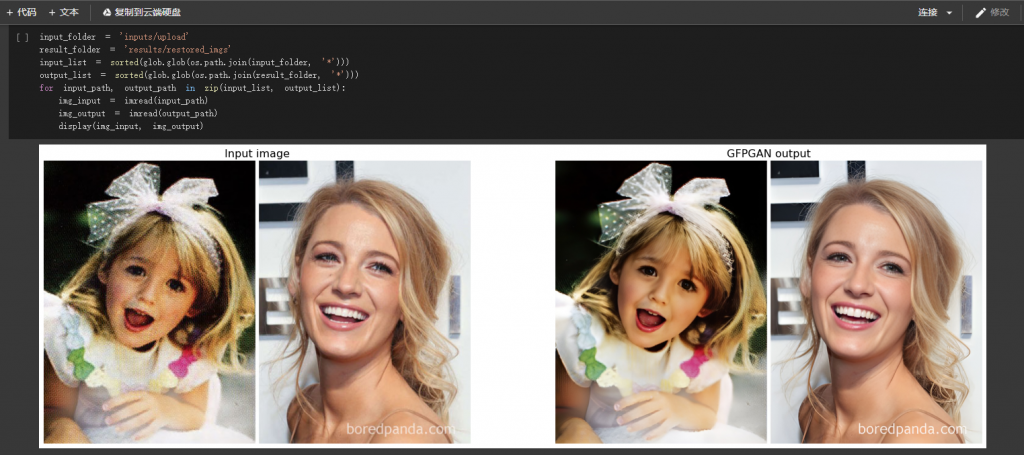1024x455 pixels.
Task: Click the pencil edit icon
Action: pyautogui.click(x=980, y=12)
